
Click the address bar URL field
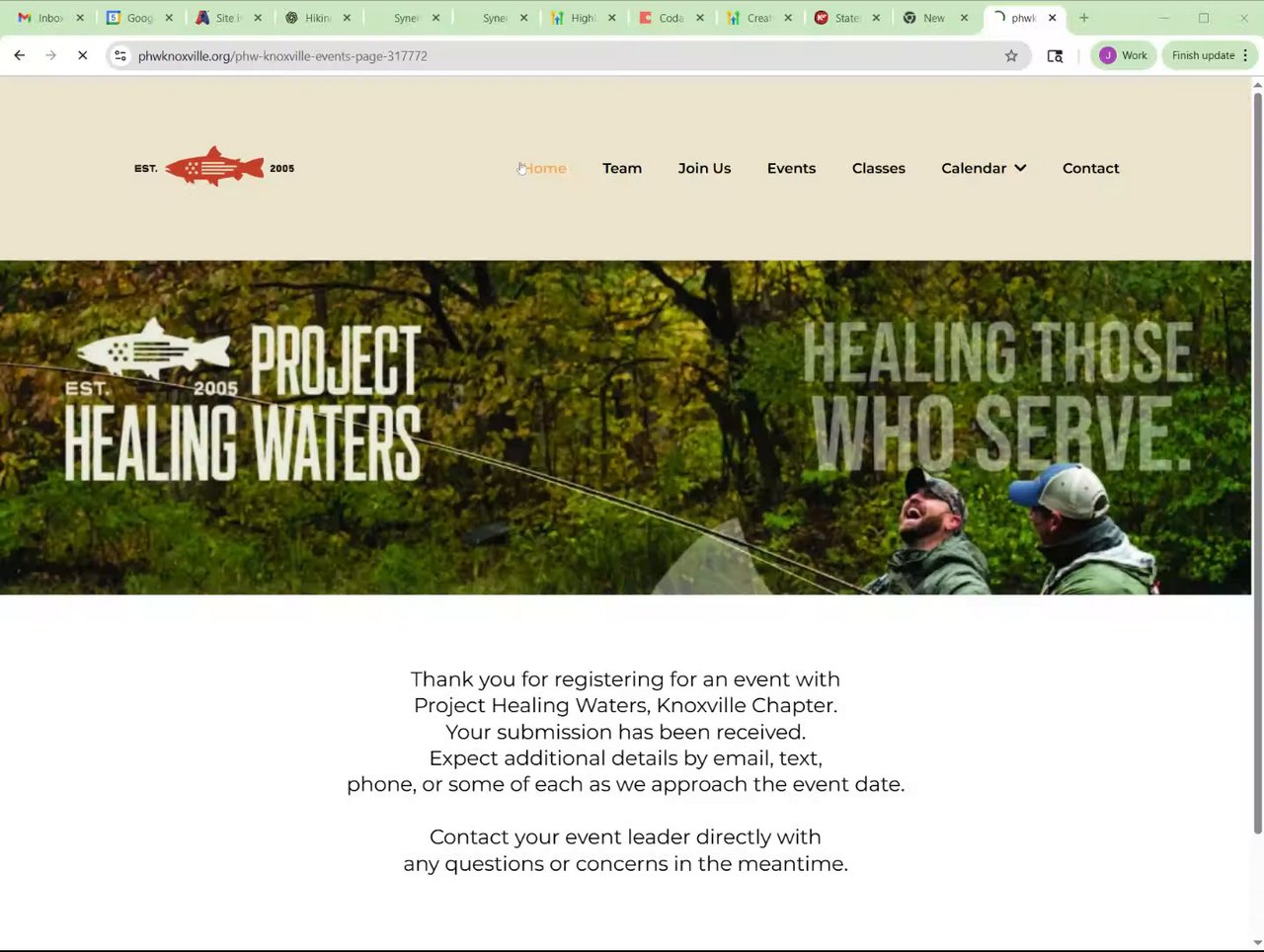563,56
